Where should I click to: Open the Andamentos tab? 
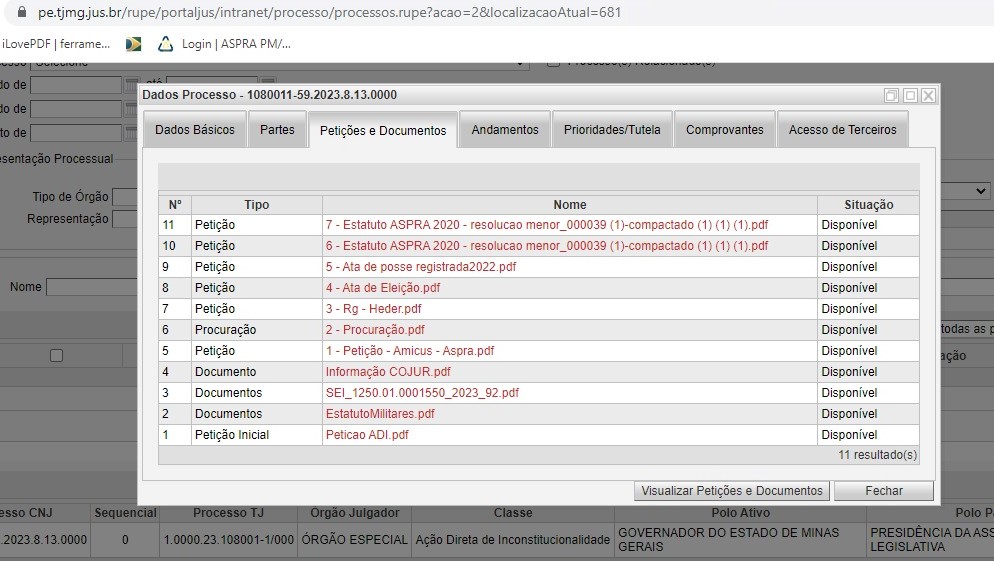505,129
